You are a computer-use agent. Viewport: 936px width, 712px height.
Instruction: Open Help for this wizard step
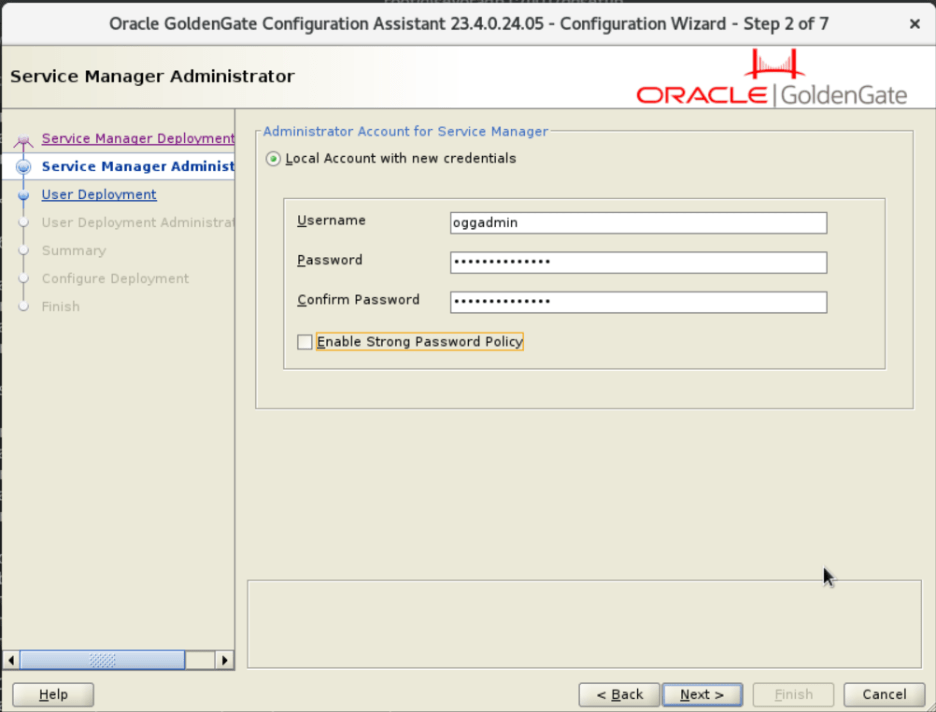pos(53,695)
